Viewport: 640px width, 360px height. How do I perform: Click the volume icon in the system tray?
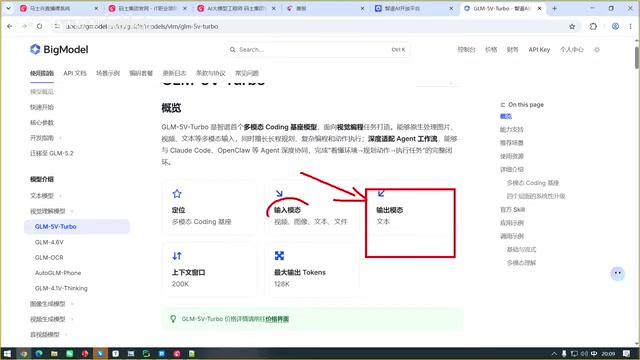(584, 353)
